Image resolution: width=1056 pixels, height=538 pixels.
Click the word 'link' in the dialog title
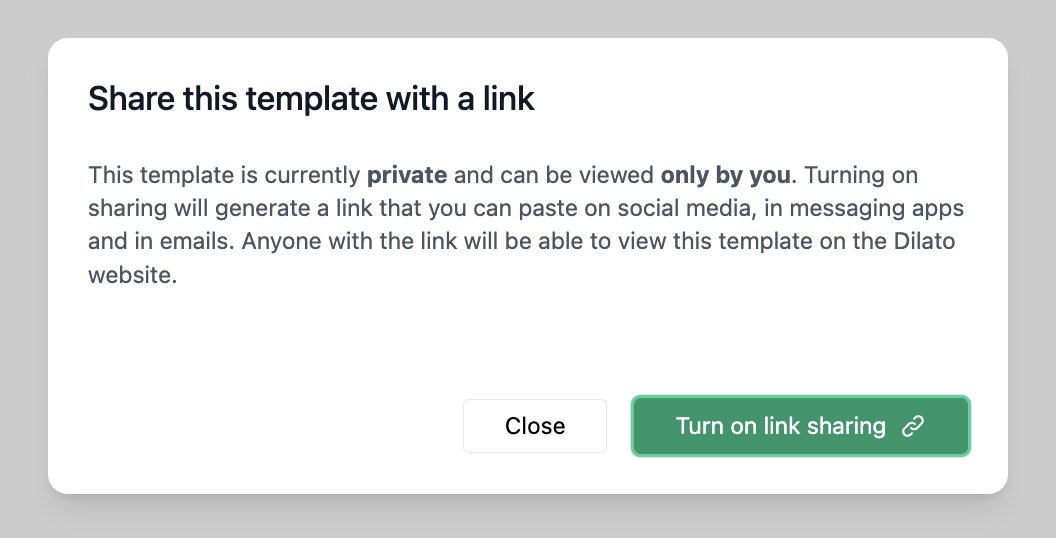510,99
